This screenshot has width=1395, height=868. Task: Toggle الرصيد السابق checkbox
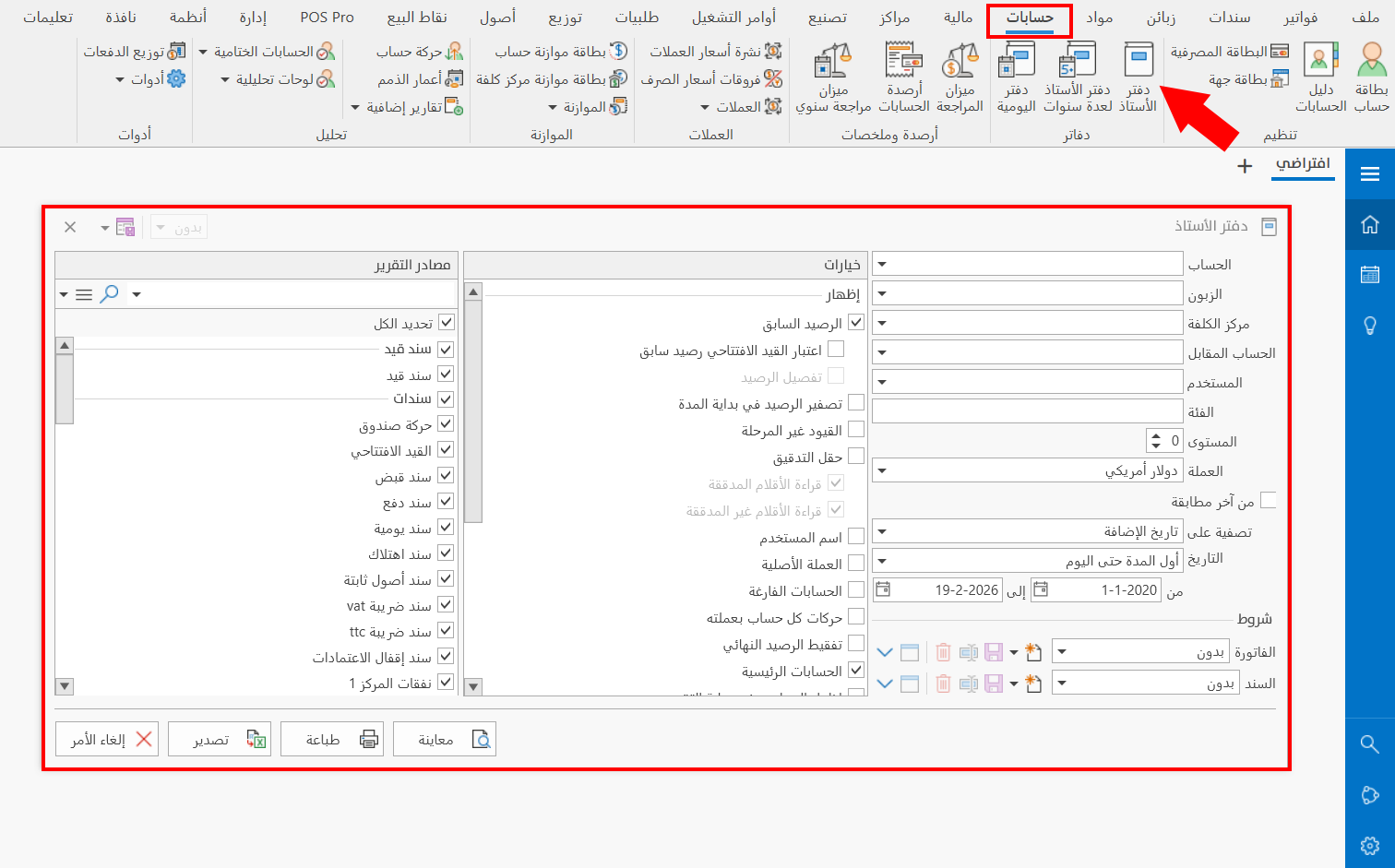click(x=856, y=323)
